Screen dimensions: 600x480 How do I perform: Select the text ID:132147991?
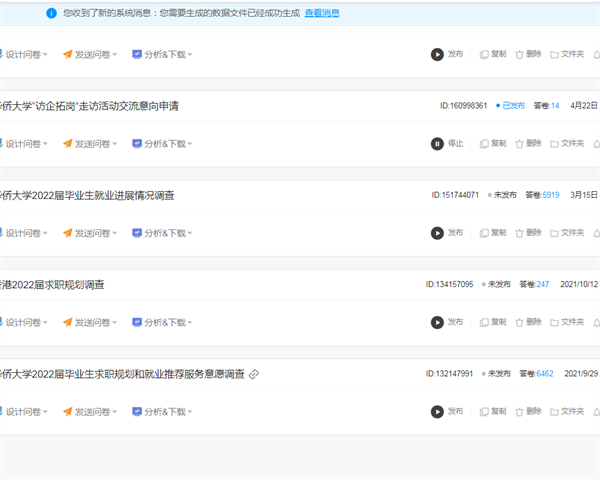[449, 374]
